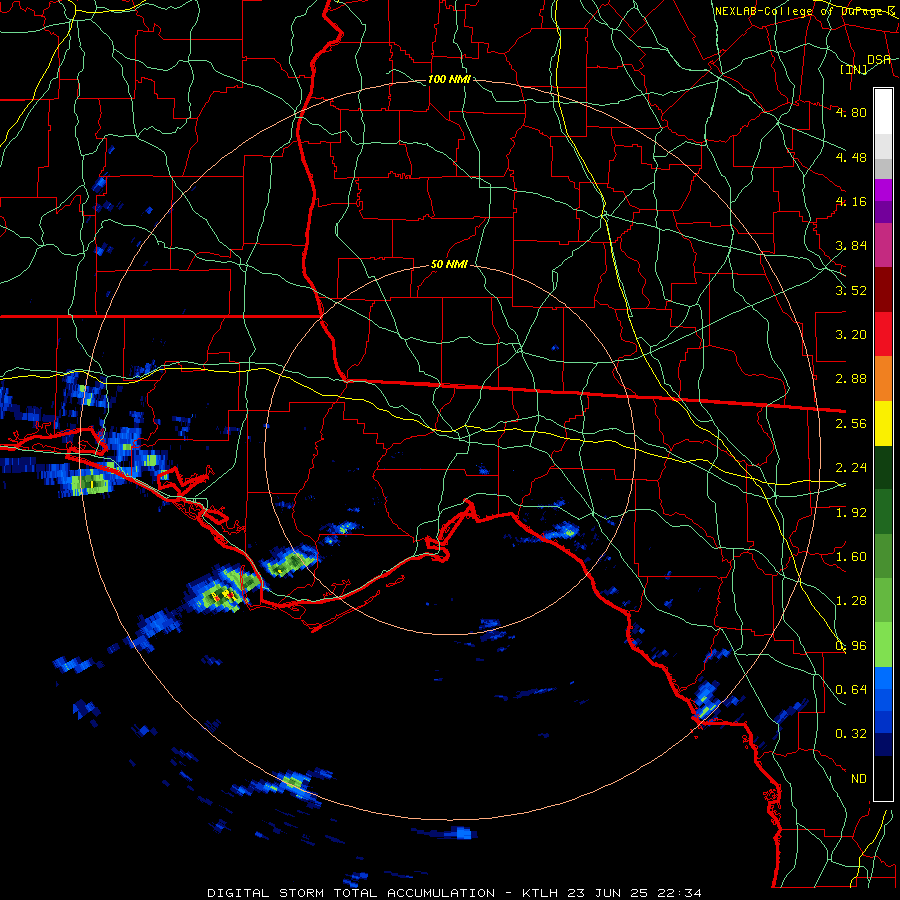Screen dimensions: 900x900
Task: Select the 0.32 legend value
Action: click(x=851, y=734)
